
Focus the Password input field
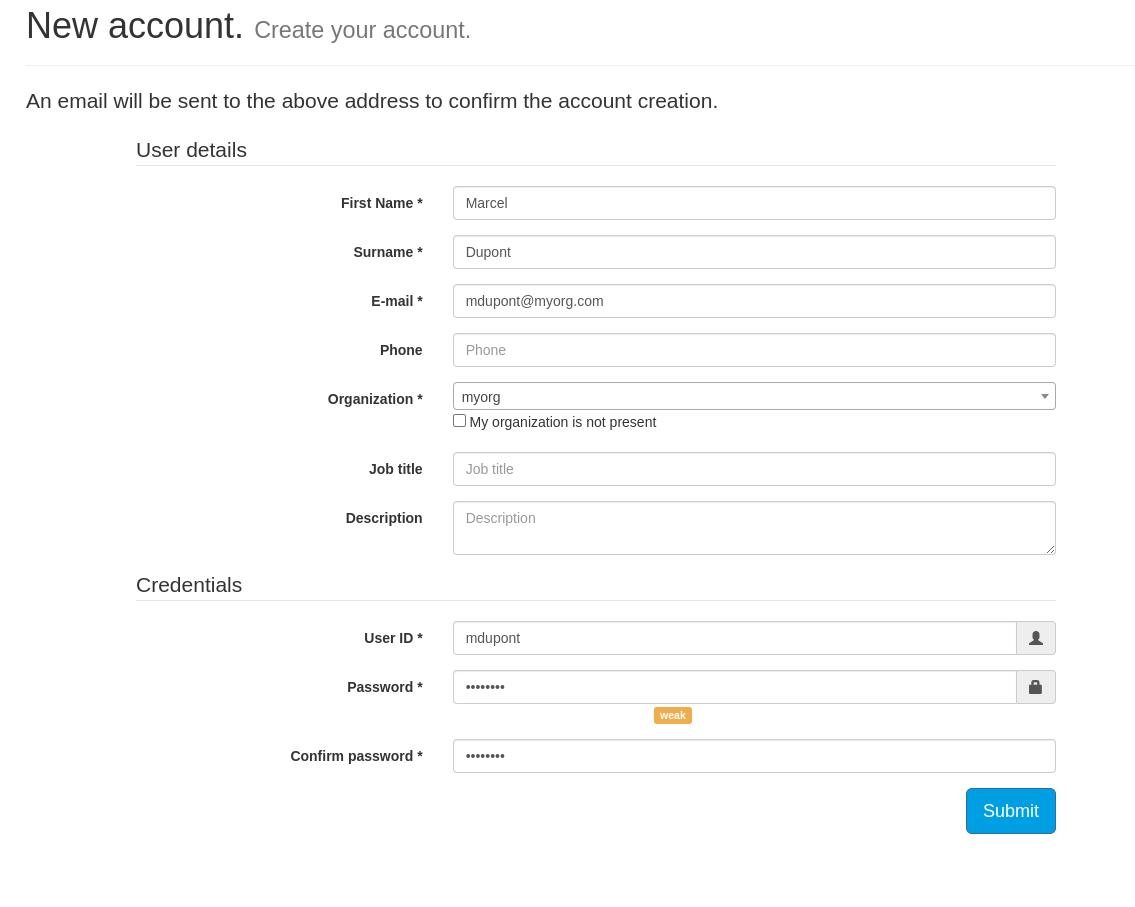click(x=735, y=687)
